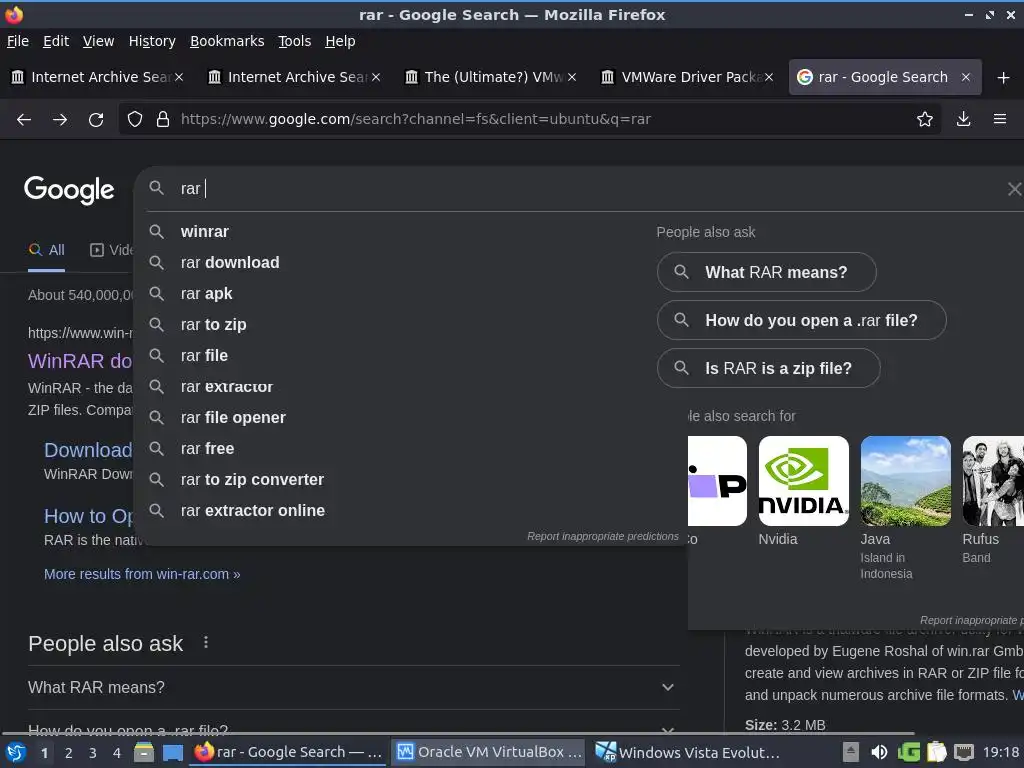Click the Java island thumbnail
Screen dimensions: 1024x768
click(x=905, y=481)
